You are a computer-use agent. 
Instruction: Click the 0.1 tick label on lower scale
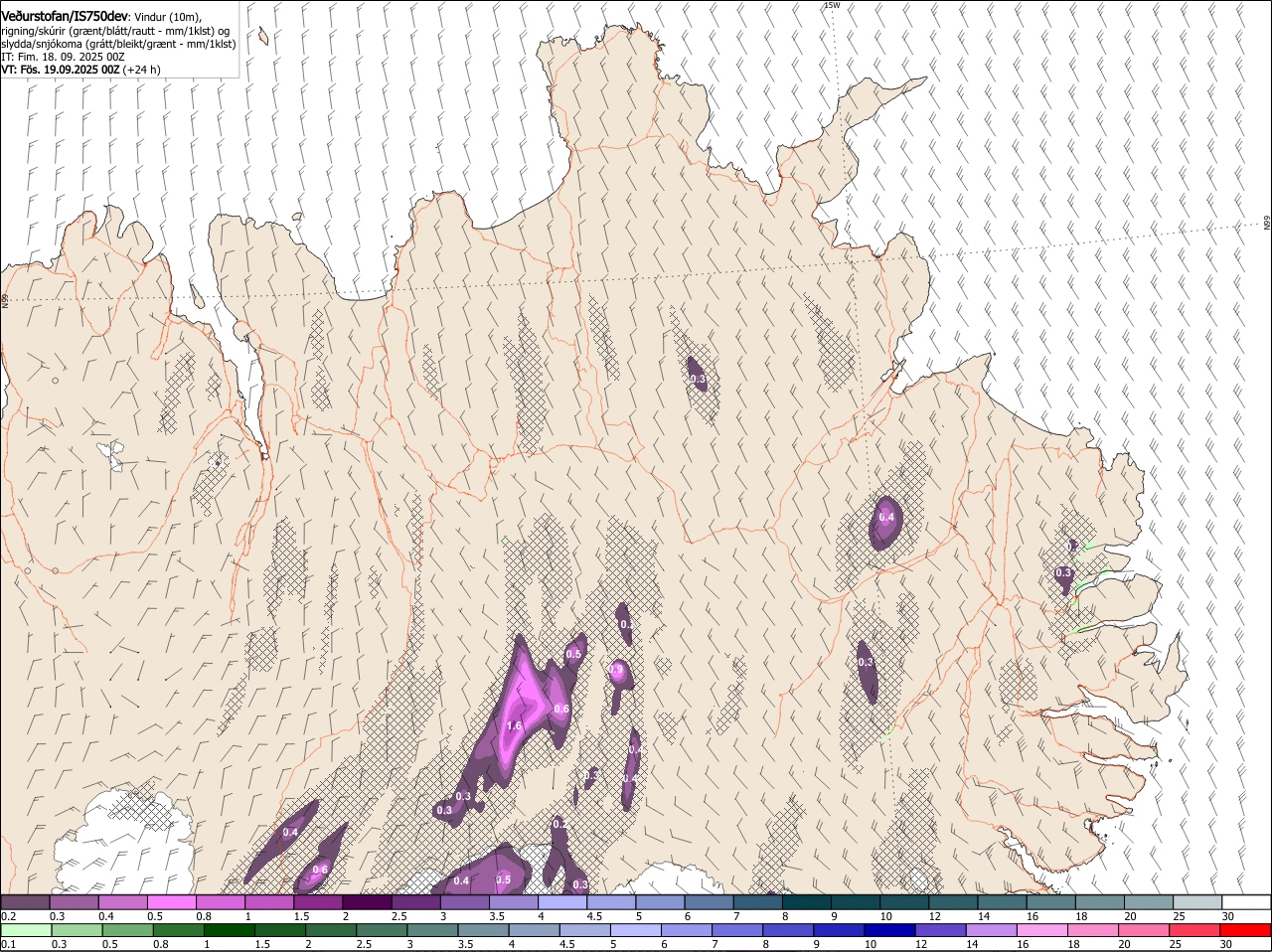[8, 944]
